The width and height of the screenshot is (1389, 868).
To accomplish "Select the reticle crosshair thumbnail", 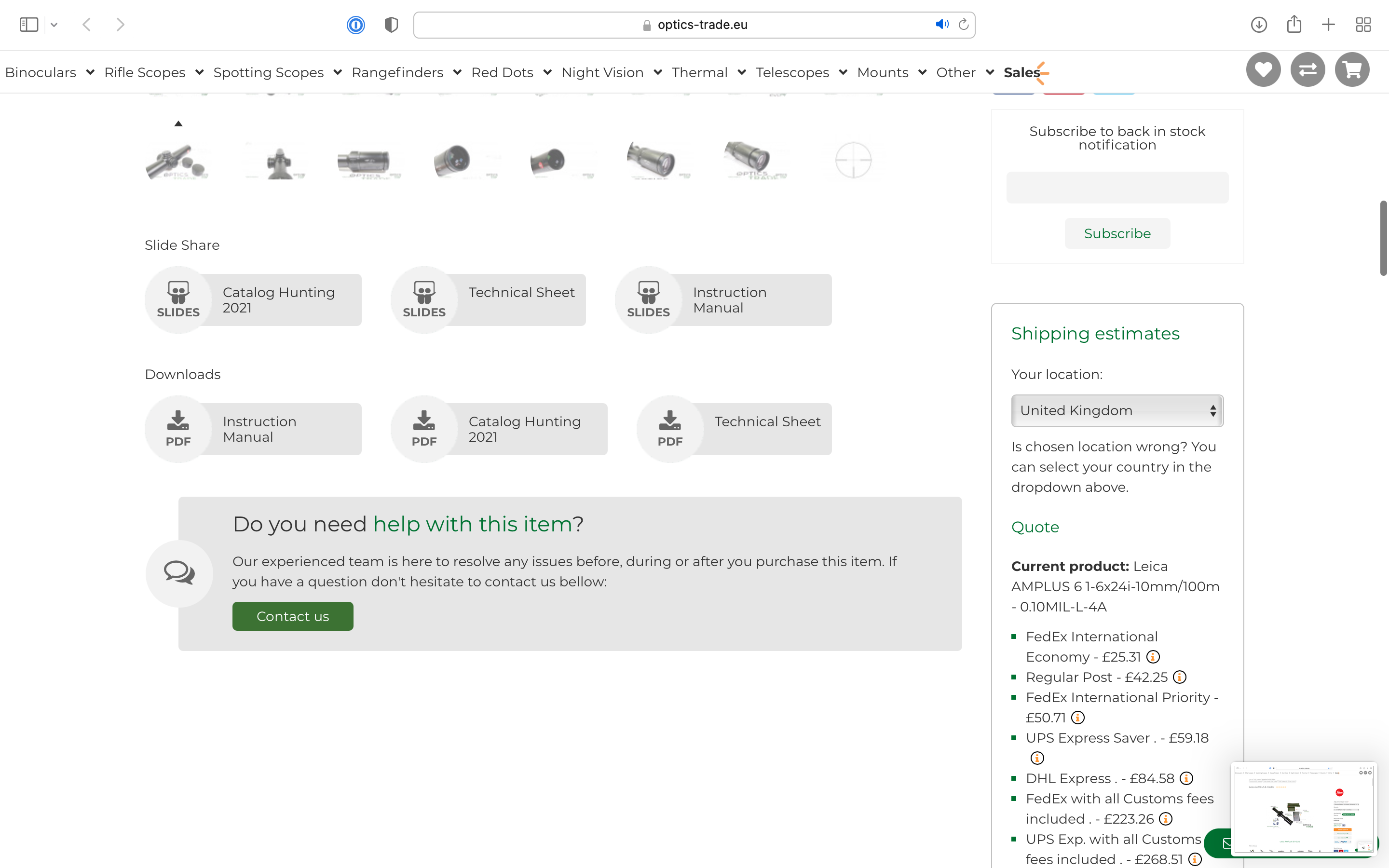I will click(x=853, y=160).
